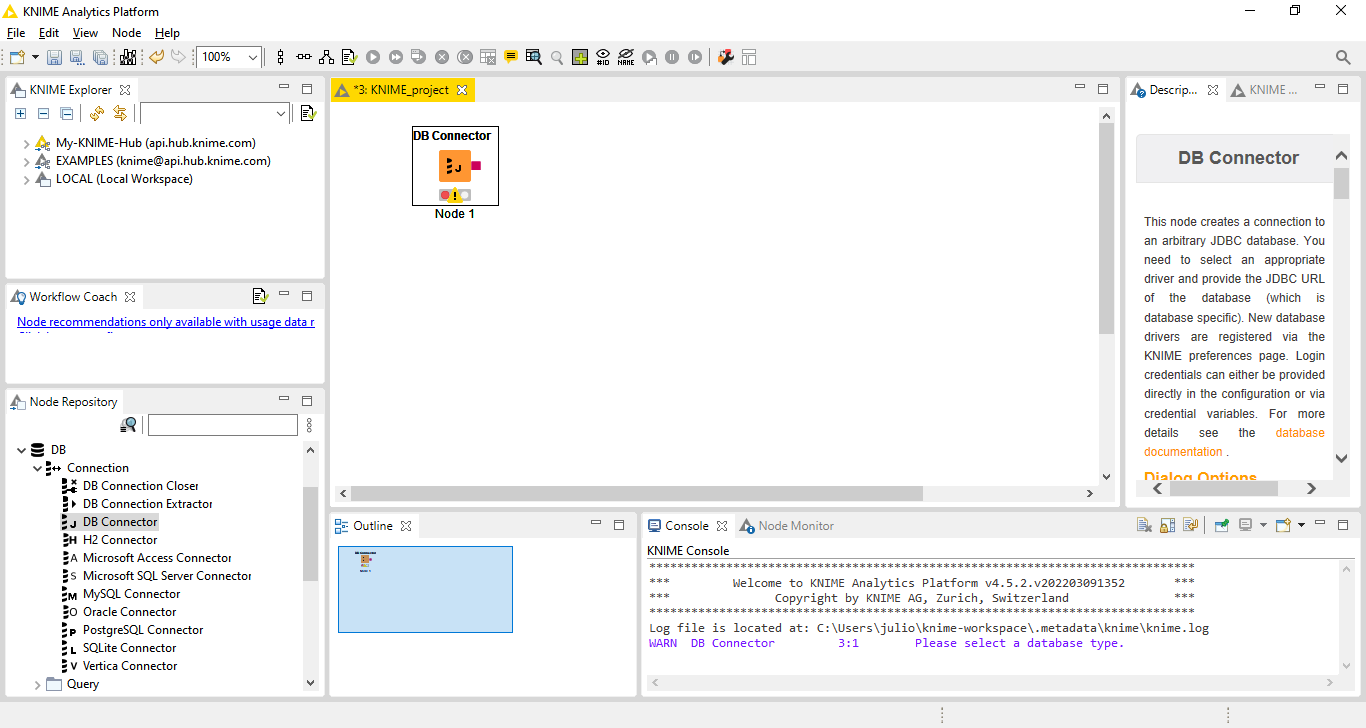The image size is (1366, 728).
Task: Toggle Pin Console in the console toolbar
Action: pos(1221,526)
